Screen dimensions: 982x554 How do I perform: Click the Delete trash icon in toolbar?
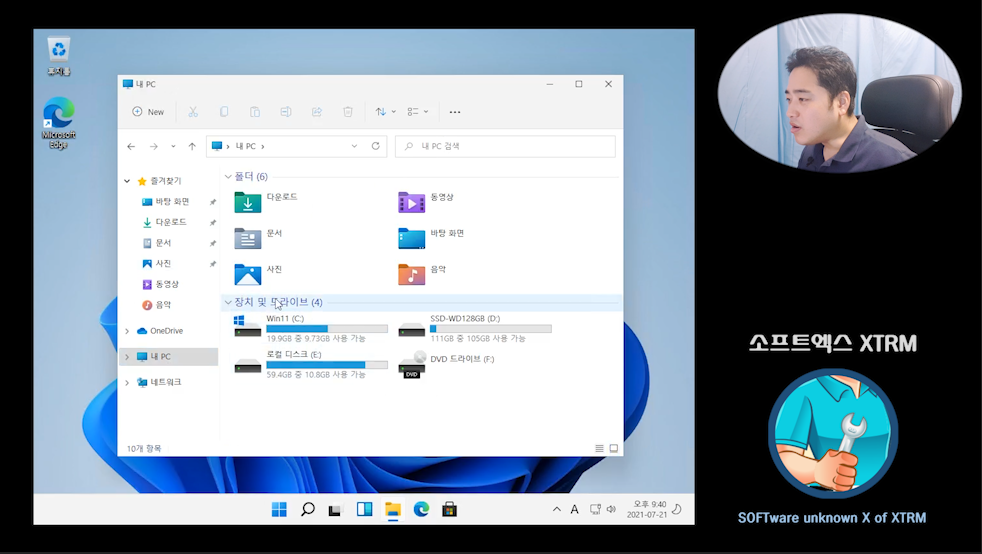point(348,112)
